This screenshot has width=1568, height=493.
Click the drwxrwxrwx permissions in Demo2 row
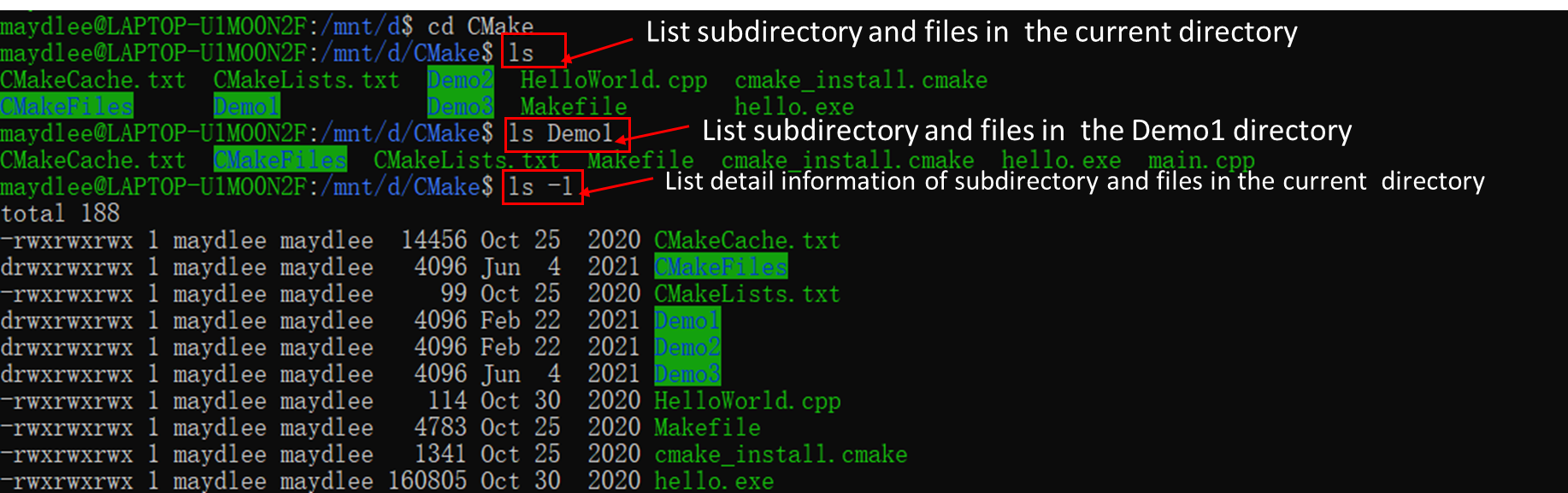(x=67, y=347)
